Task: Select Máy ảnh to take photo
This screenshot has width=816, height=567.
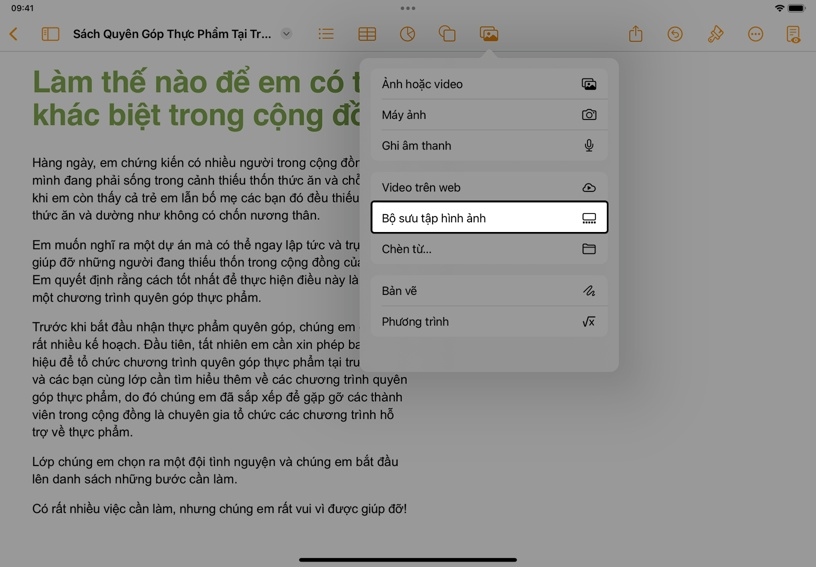Action: (x=489, y=115)
